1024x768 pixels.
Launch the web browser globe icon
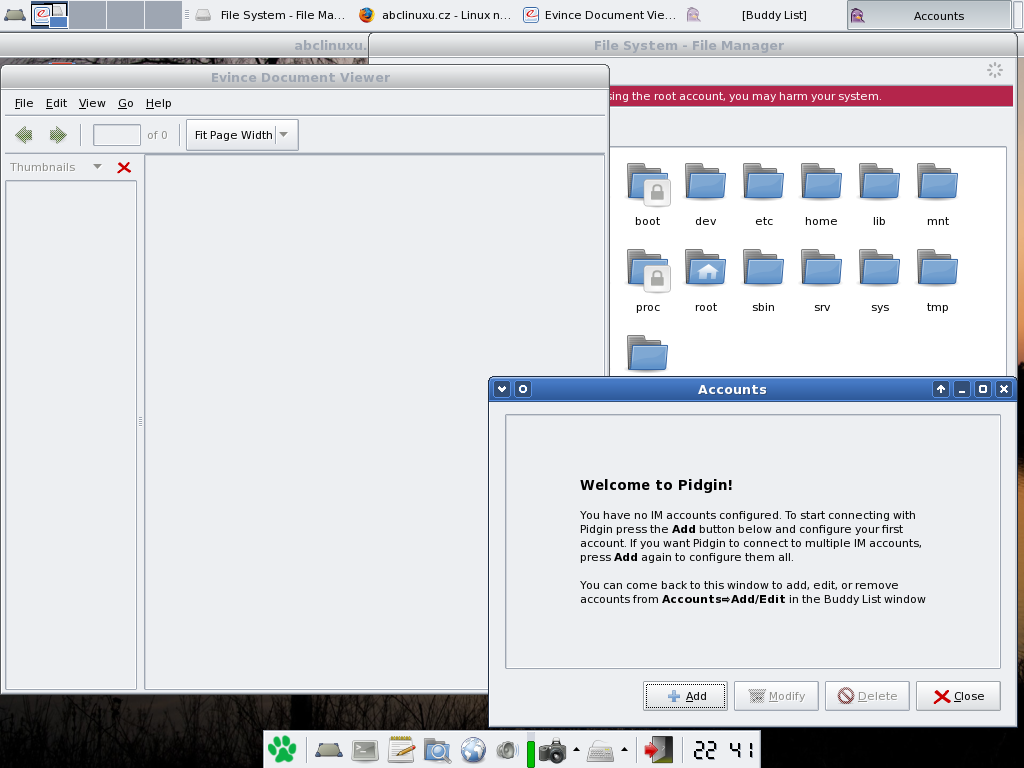tap(473, 750)
